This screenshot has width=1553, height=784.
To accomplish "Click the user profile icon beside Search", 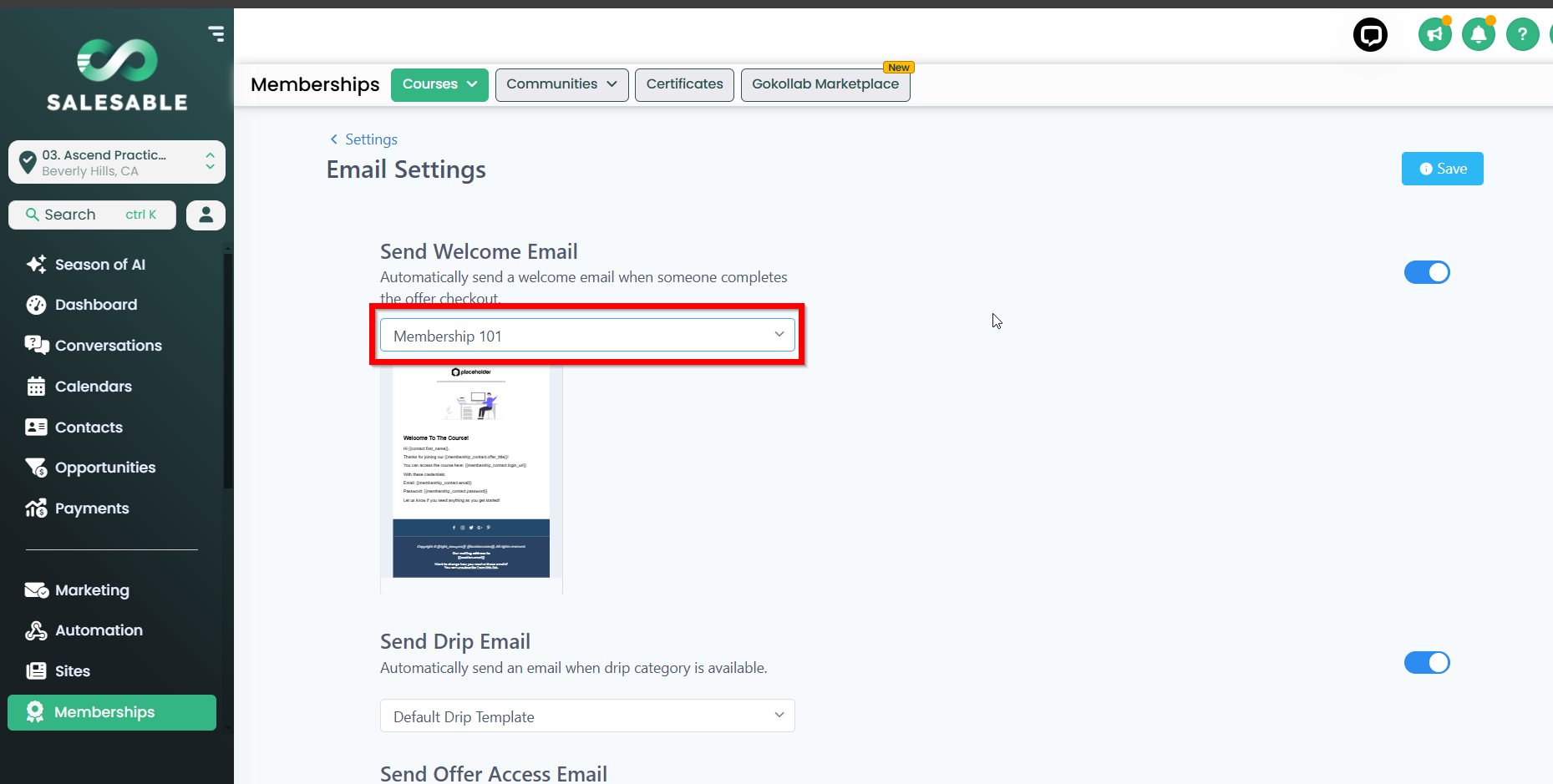I will 206,215.
